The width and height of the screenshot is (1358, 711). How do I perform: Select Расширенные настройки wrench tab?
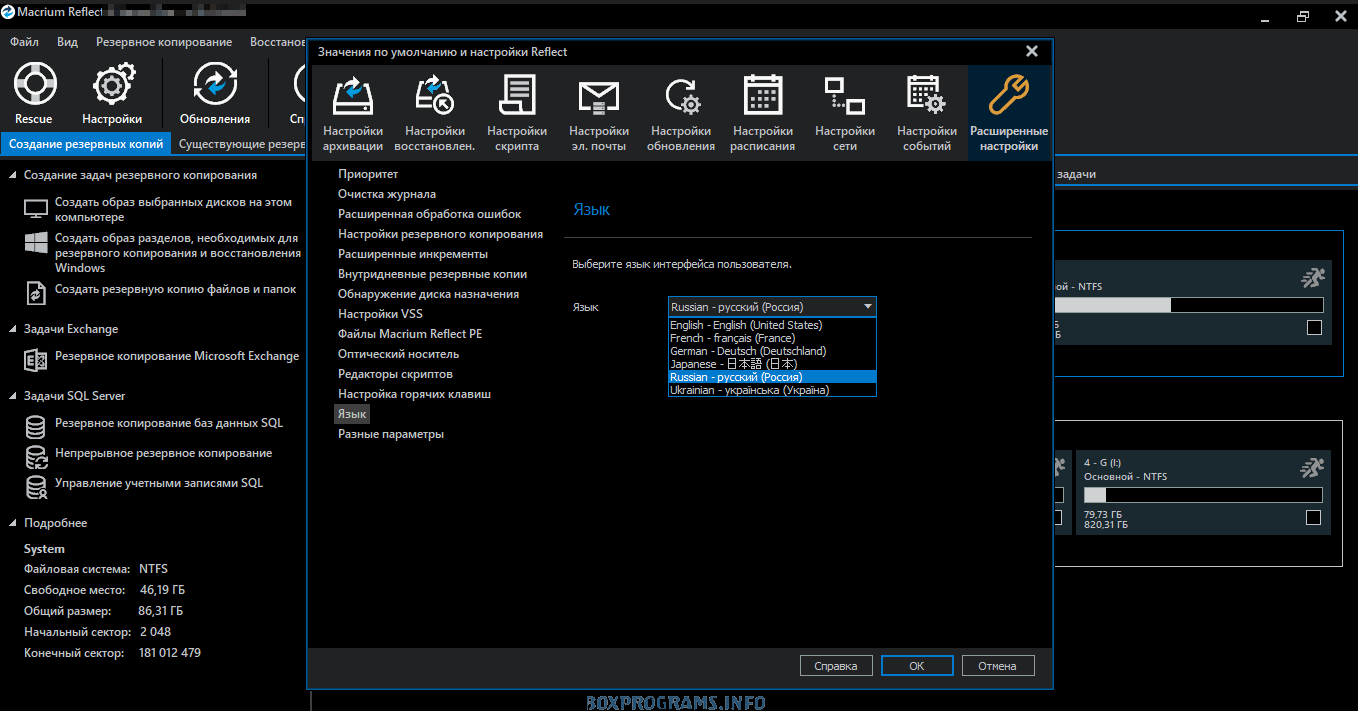click(1009, 114)
